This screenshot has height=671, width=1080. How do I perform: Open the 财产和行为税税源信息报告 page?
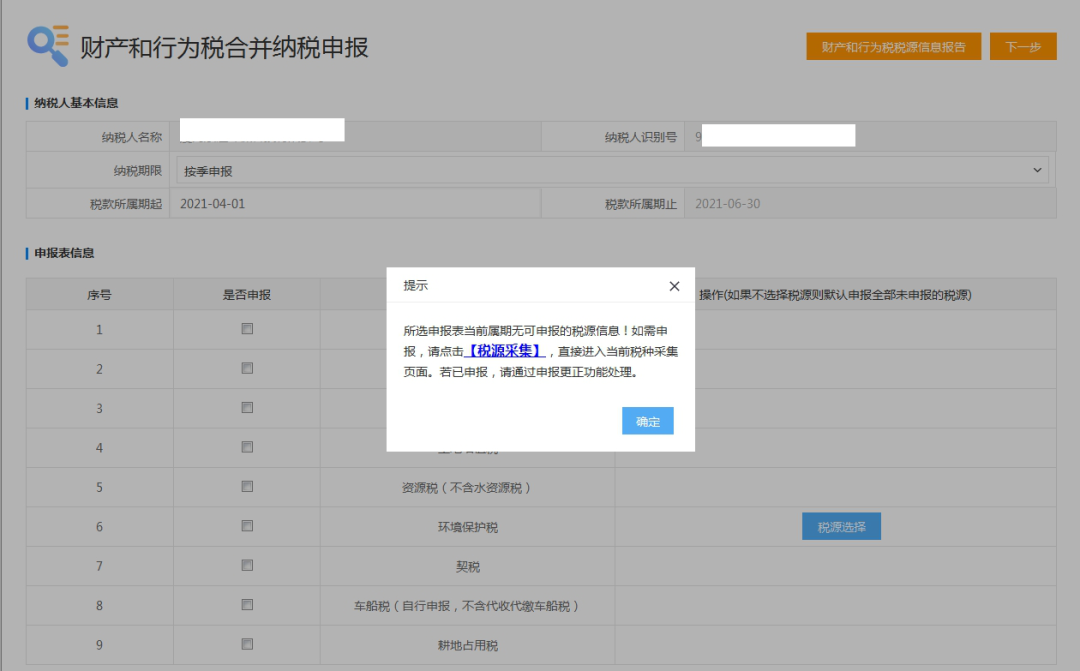pos(893,46)
